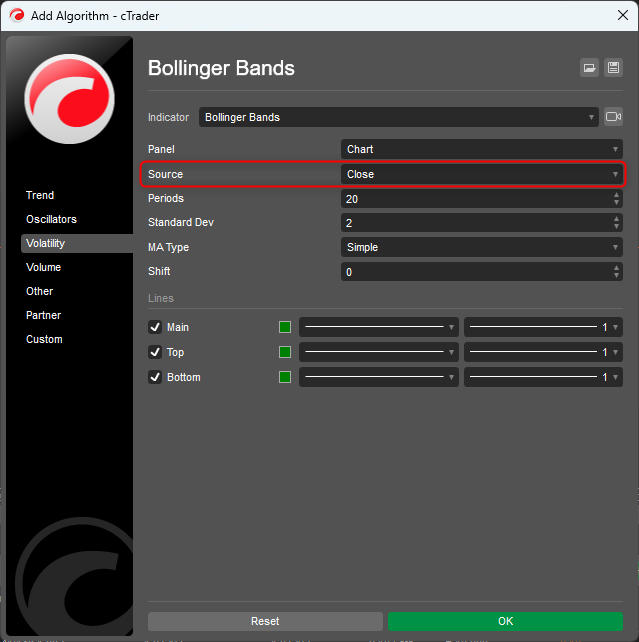Screen dimensions: 639x642
Task: Open the Bottom line green color swatch
Action: (285, 377)
